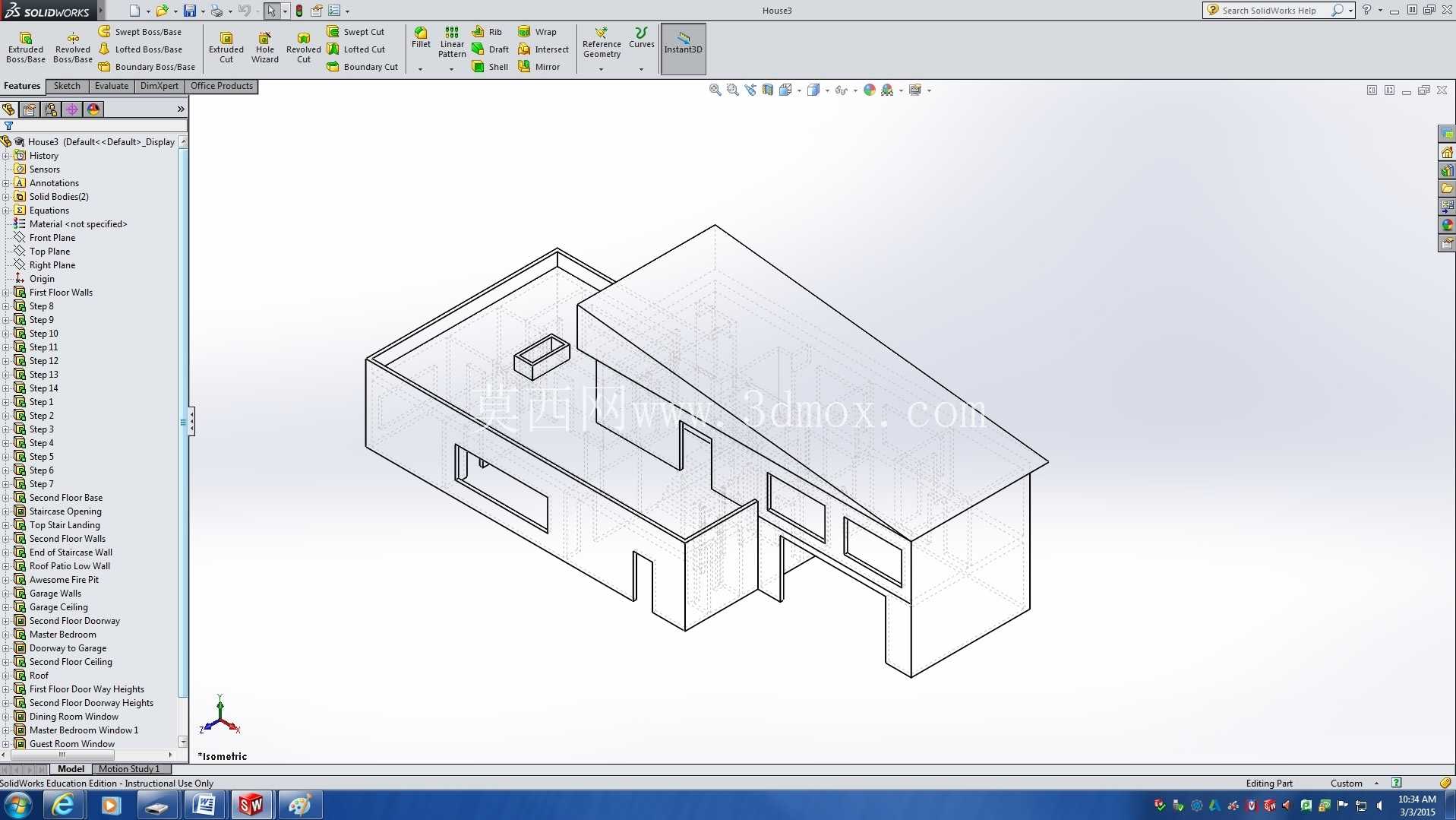
Task: Click the Swept Cut tool
Action: (355, 32)
